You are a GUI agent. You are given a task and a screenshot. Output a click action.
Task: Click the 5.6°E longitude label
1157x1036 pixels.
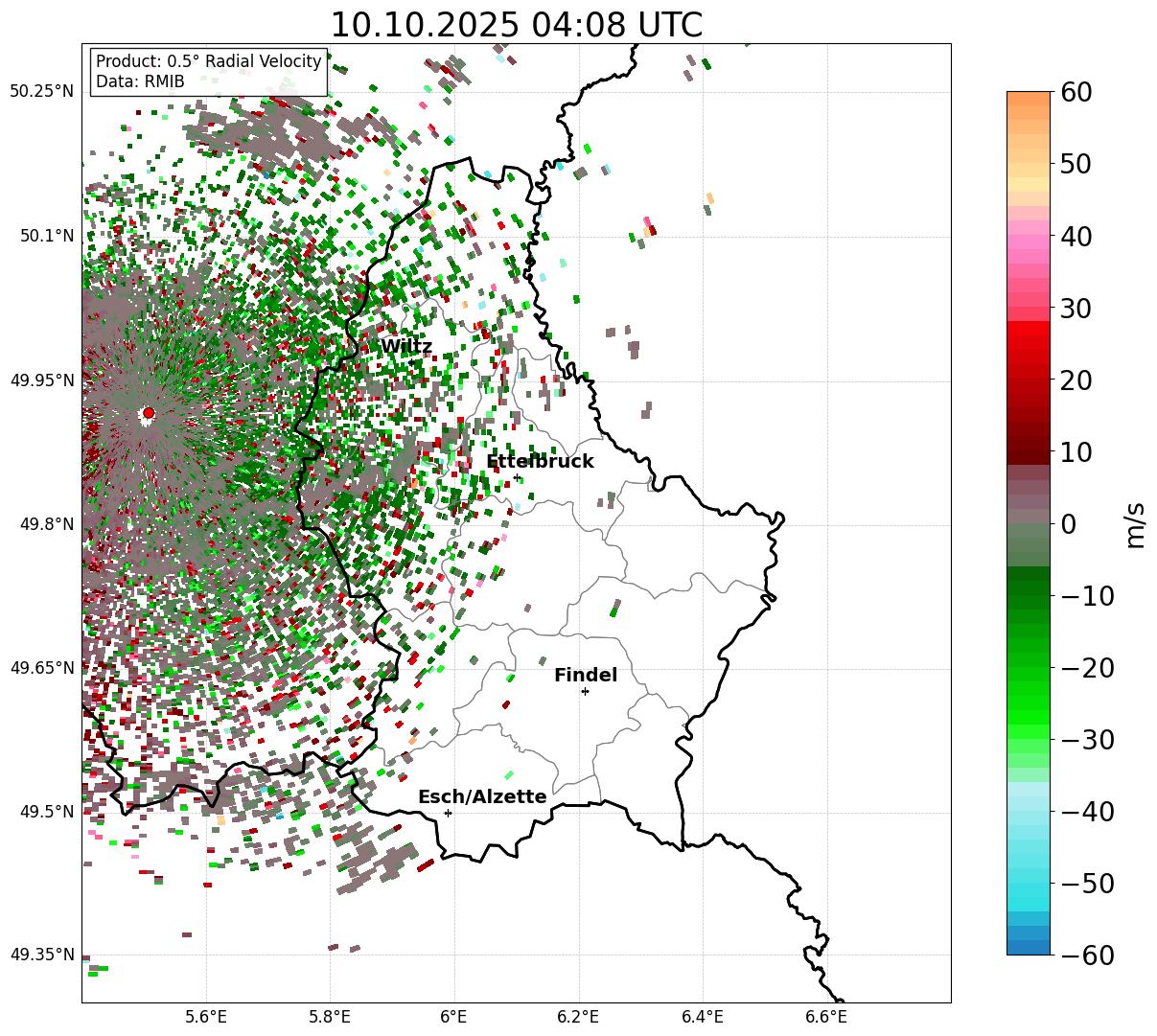coord(205,1016)
